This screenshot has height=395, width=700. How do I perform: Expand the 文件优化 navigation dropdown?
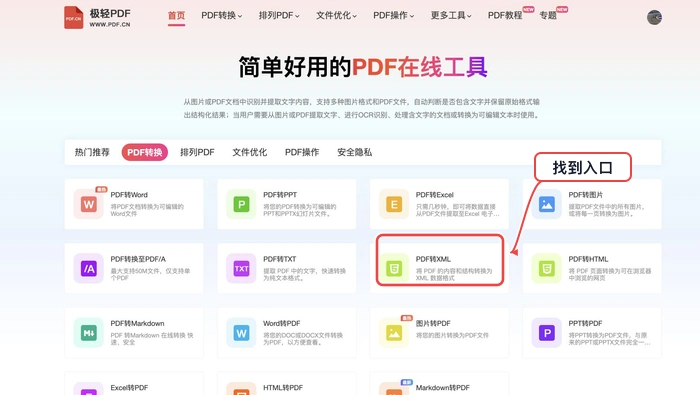(x=336, y=15)
